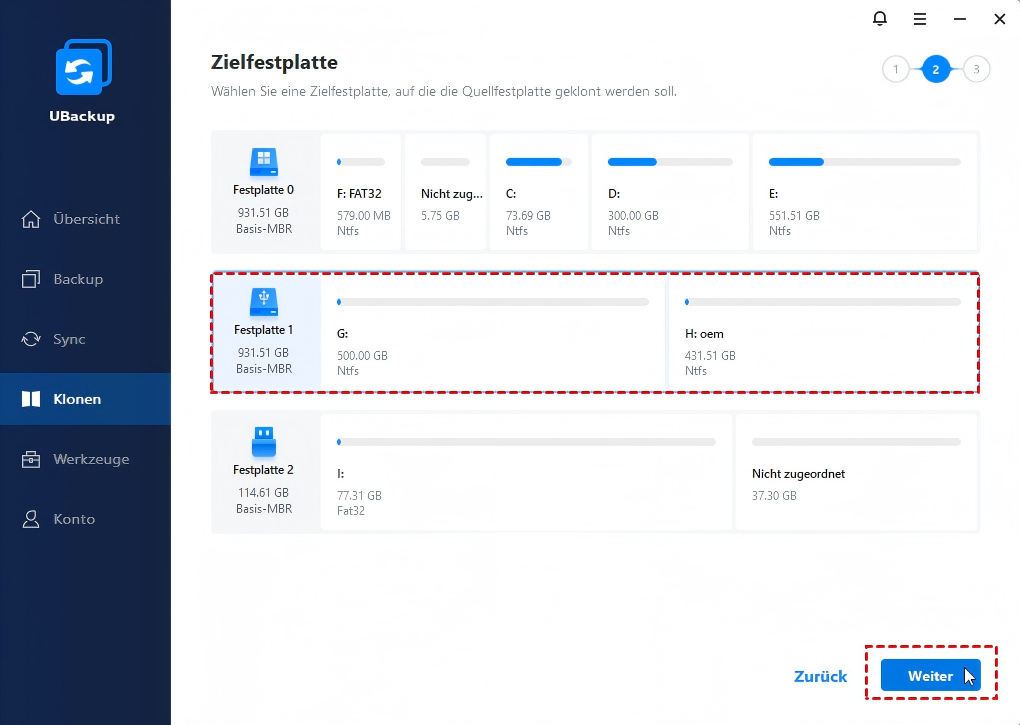The height and width of the screenshot is (725, 1020).
Task: Open the Konto section
Action: (74, 519)
